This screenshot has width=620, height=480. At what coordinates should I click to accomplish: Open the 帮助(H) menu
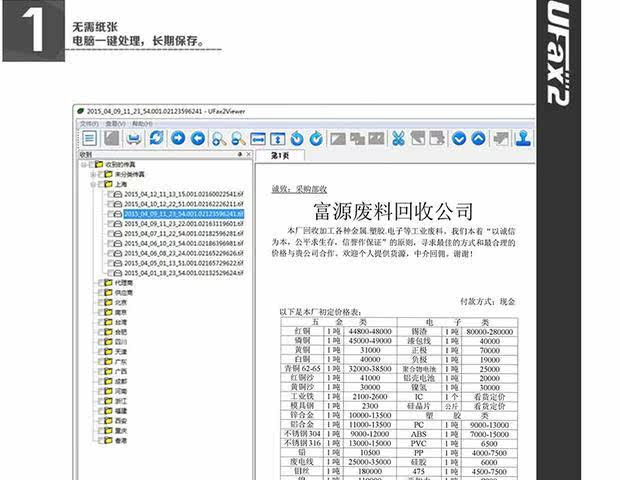tap(142, 124)
